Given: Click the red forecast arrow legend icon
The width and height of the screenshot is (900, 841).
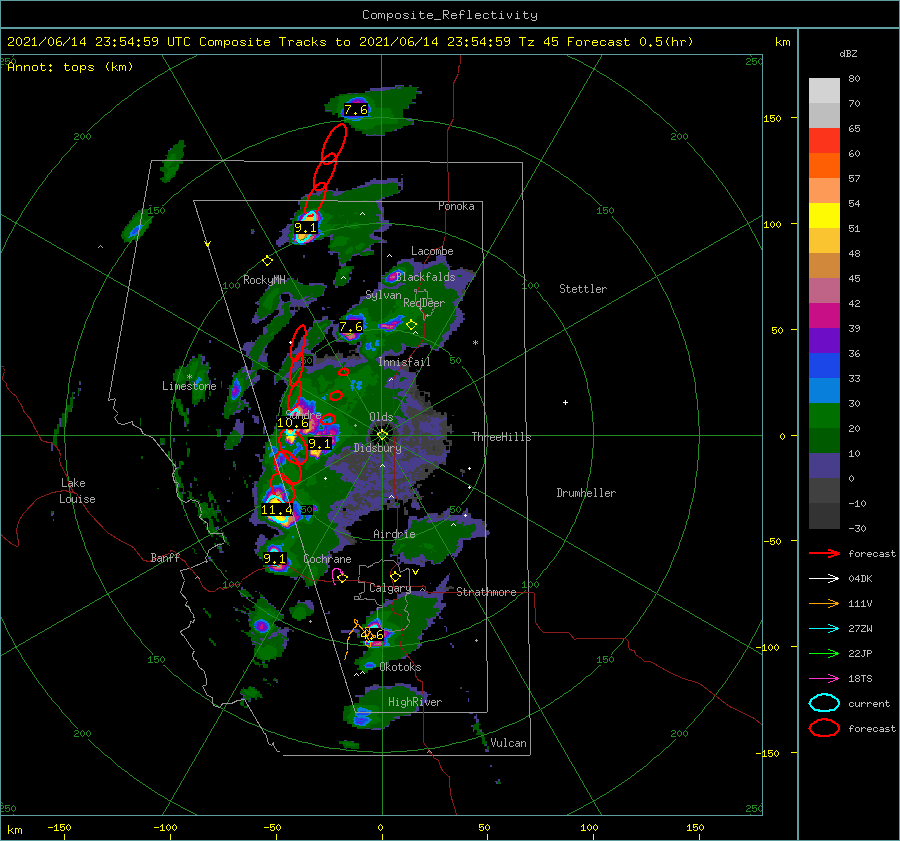Looking at the screenshot, I should pyautogui.click(x=824, y=553).
